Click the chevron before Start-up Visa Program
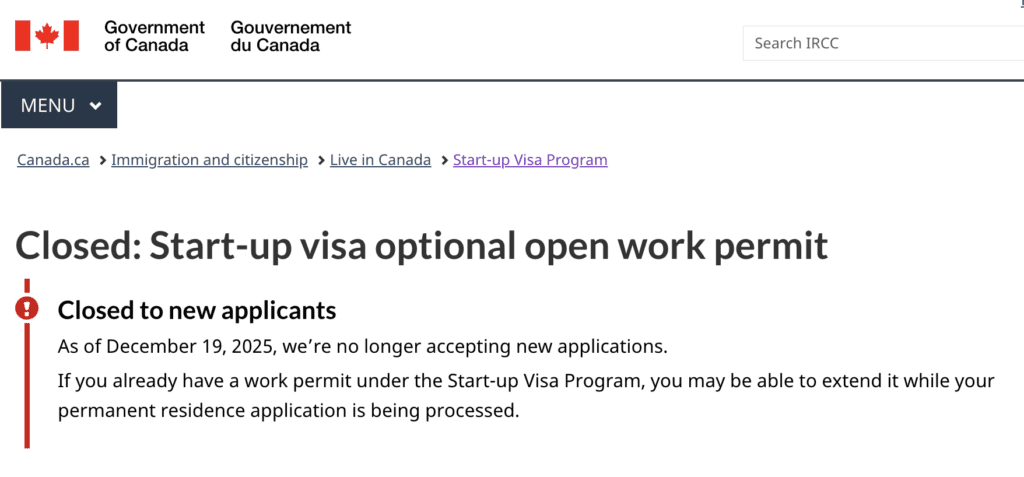 (x=443, y=160)
